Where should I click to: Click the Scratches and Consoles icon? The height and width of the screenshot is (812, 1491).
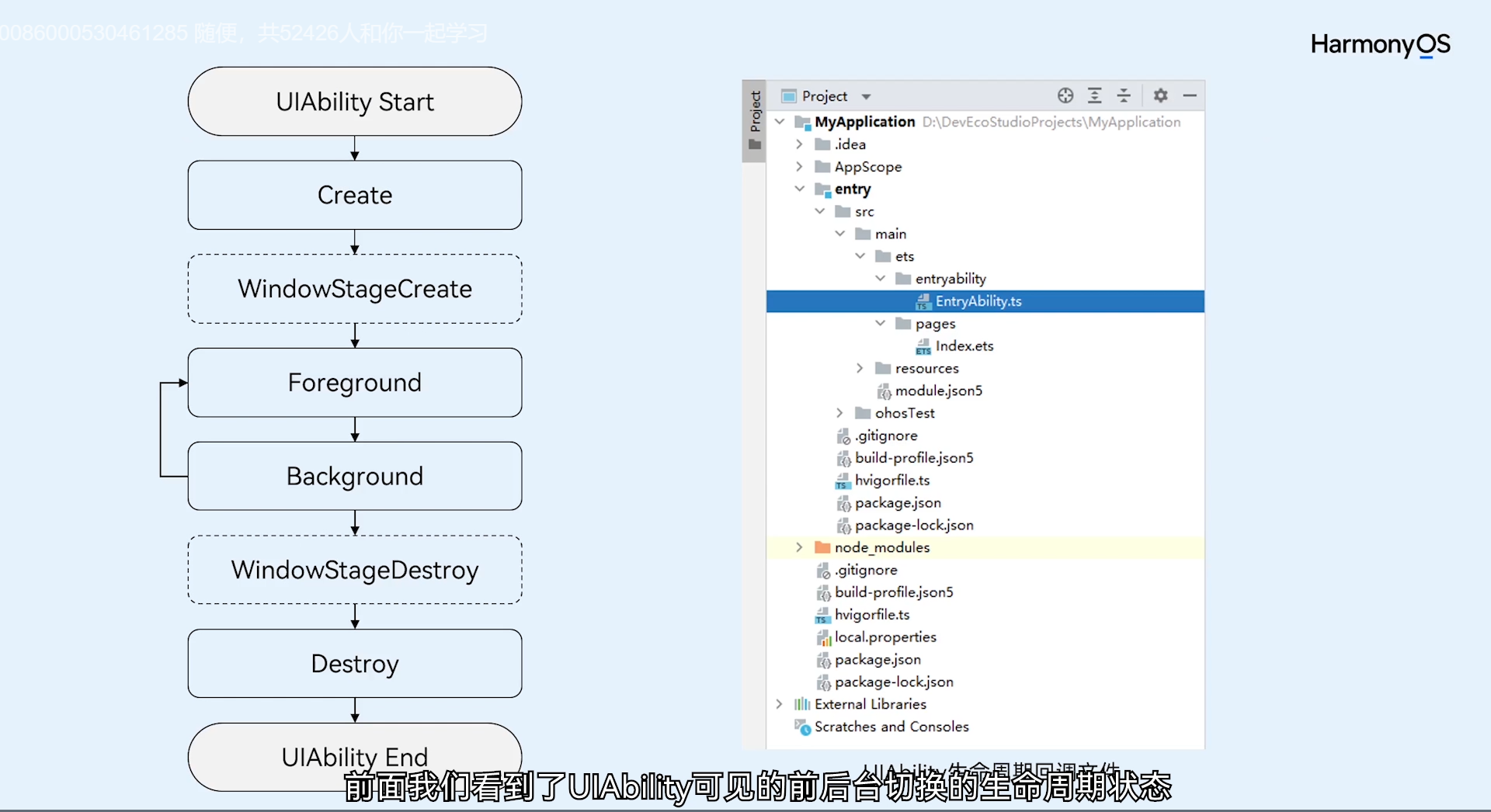801,727
